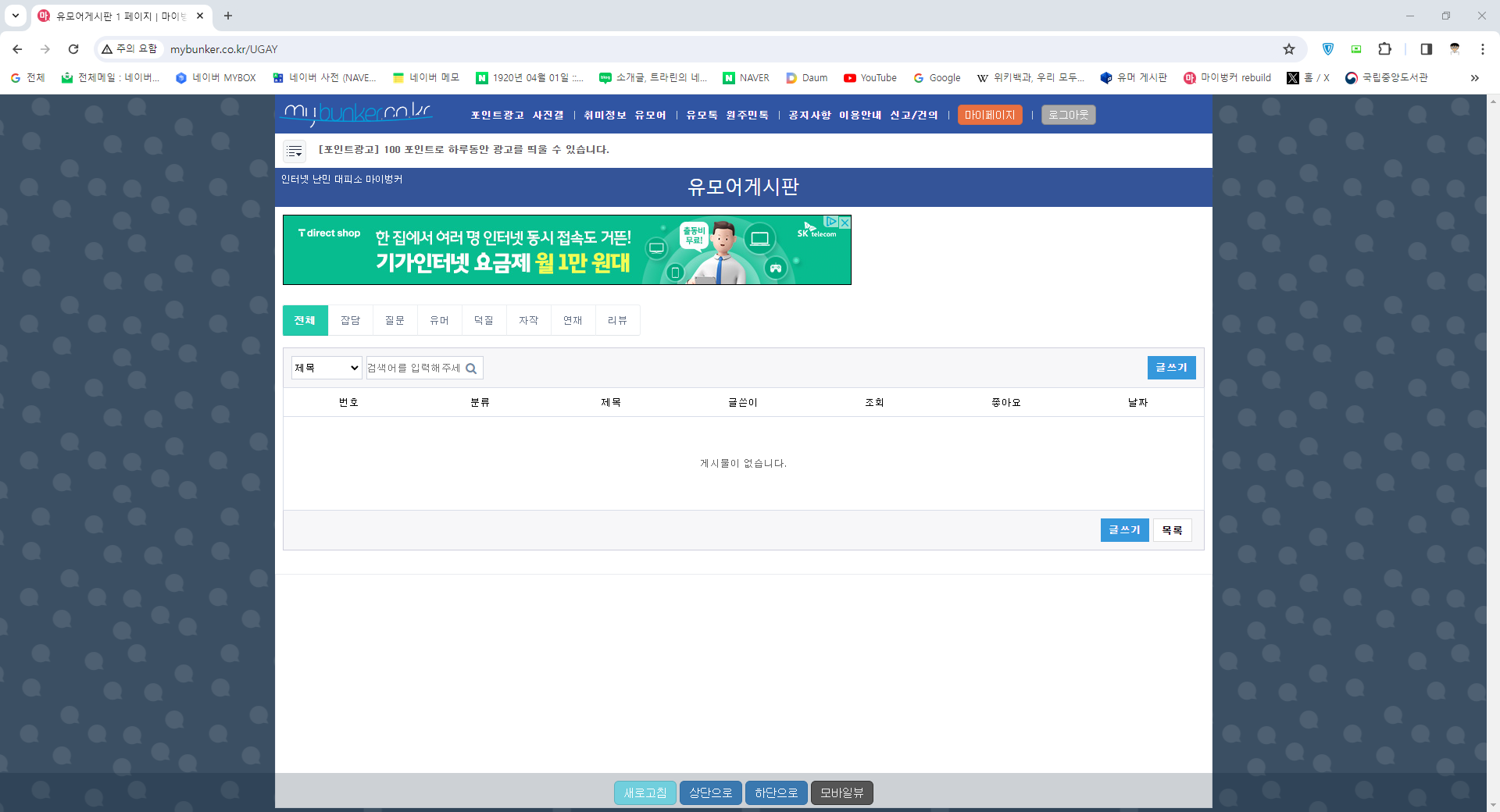1500x812 pixels.
Task: Open the tab search dropdown arrow
Action: (x=16, y=16)
